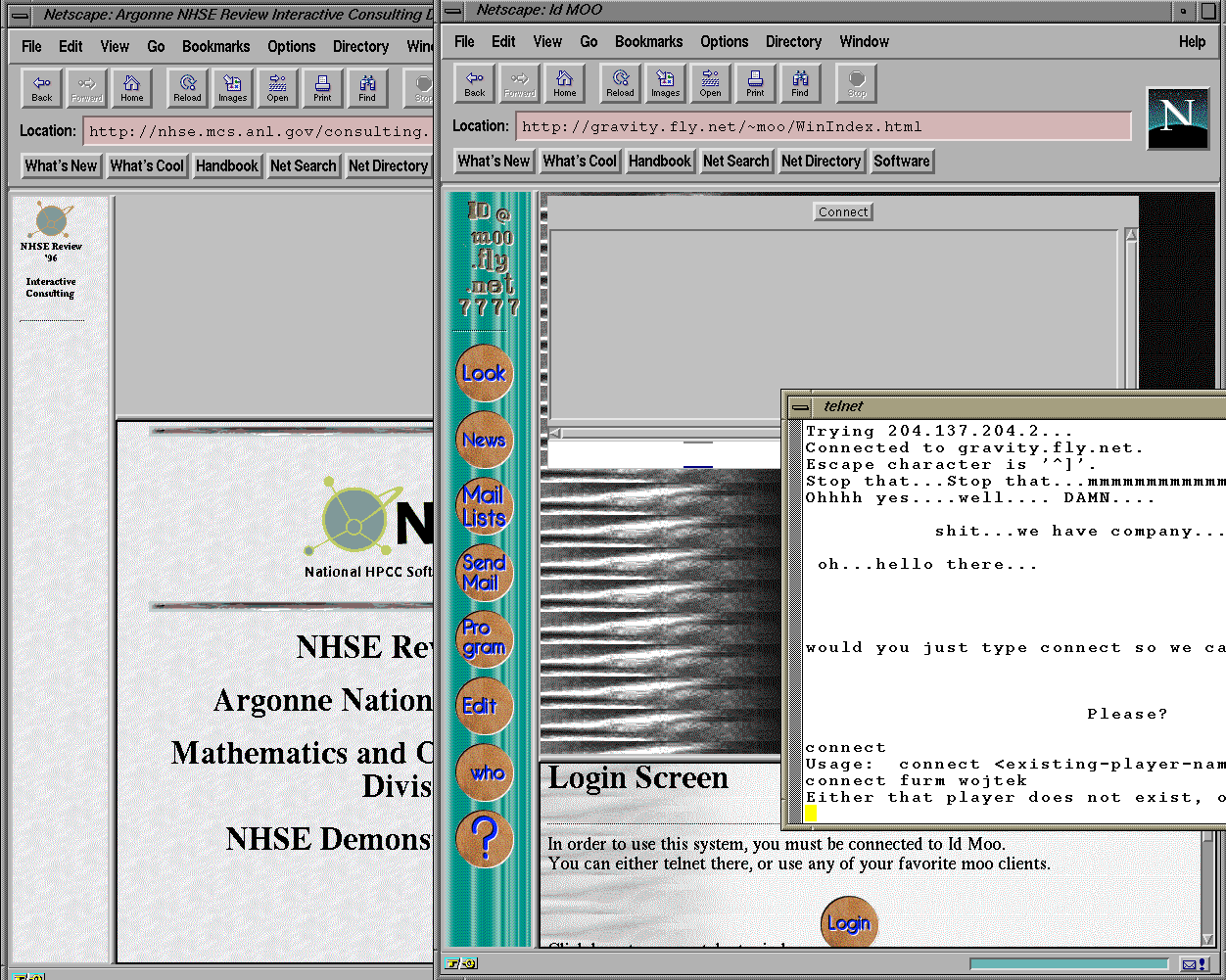
Task: Click the loading progress bar in Id MOO
Action: point(1069,964)
